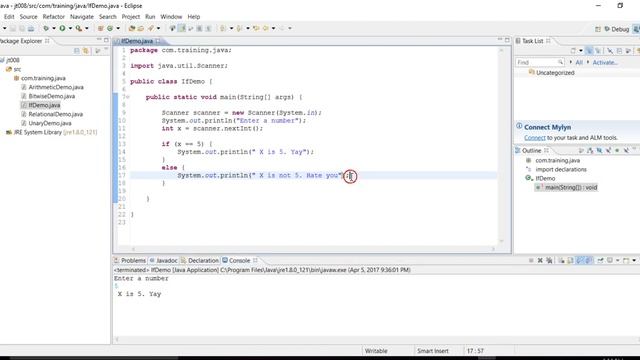Image resolution: width=640 pixels, height=360 pixels.
Task: Click the Run External Tools icon
Action: click(x=78, y=28)
